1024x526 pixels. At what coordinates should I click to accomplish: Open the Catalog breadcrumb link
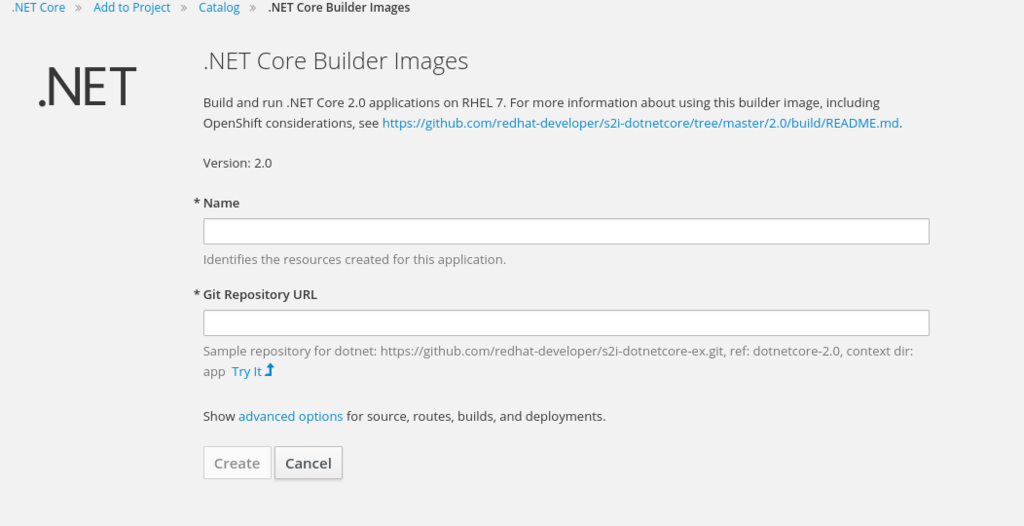point(219,8)
